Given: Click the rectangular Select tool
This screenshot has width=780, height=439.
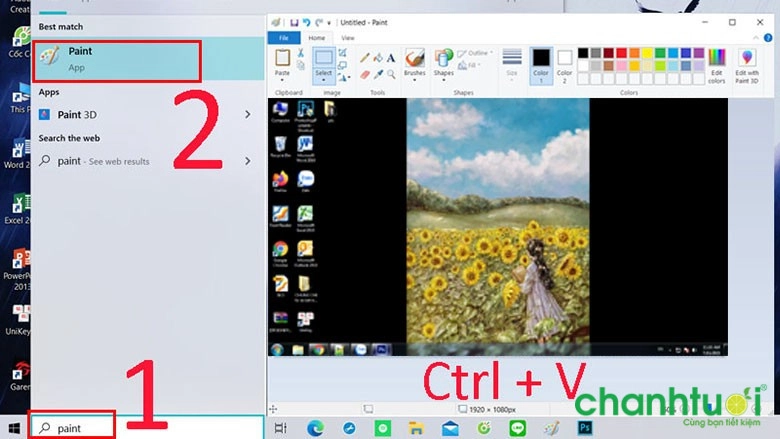Looking at the screenshot, I should tap(324, 58).
